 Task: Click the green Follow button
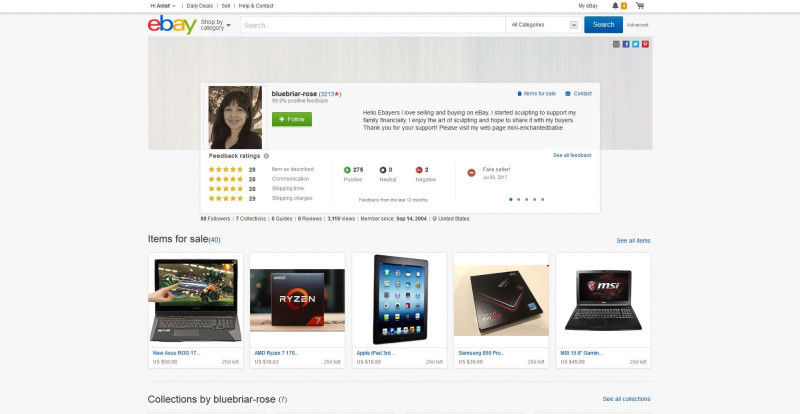pos(292,119)
